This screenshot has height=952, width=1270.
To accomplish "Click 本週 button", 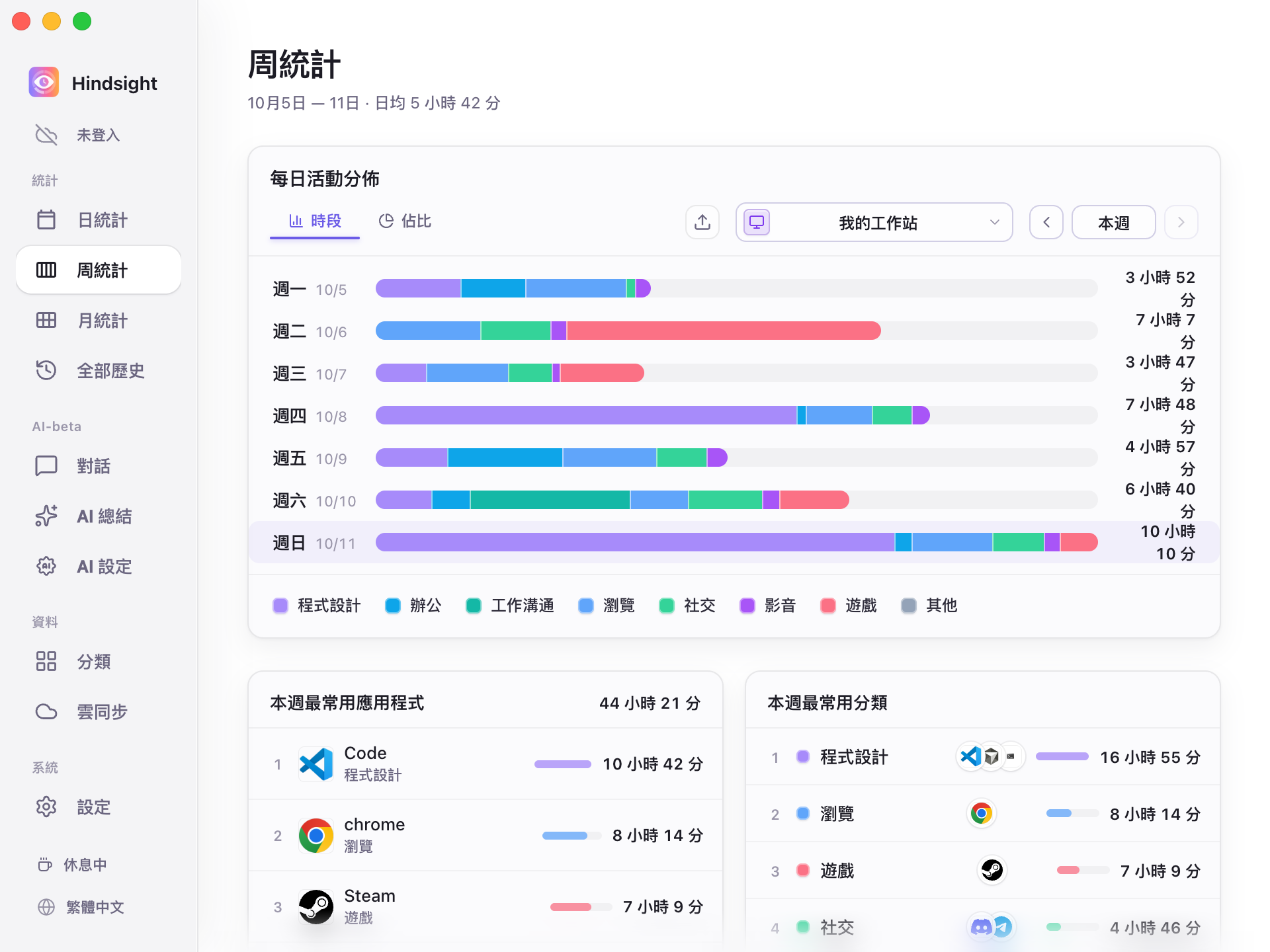I will (1114, 222).
